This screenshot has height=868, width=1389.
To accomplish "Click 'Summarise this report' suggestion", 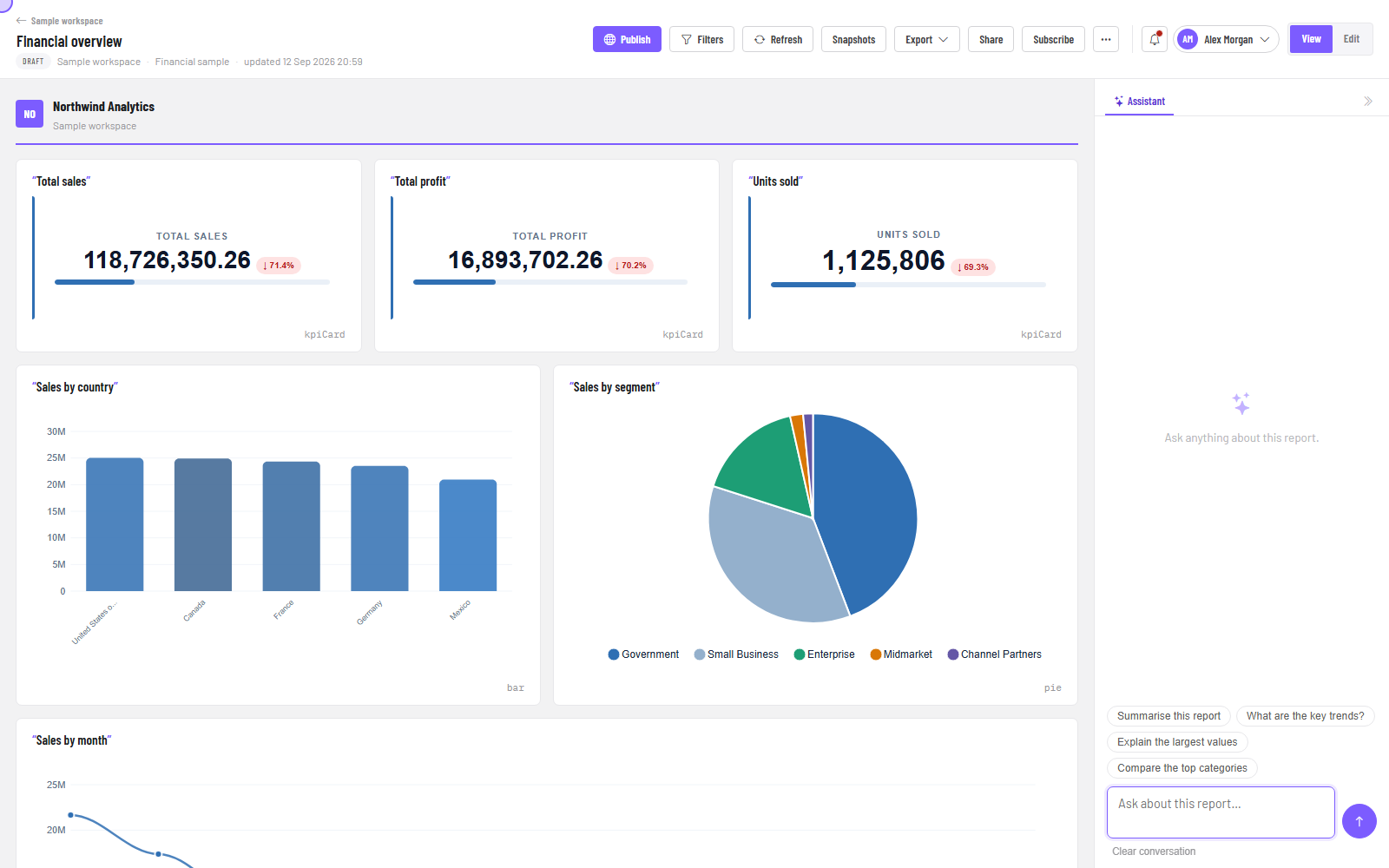I will [1168, 716].
